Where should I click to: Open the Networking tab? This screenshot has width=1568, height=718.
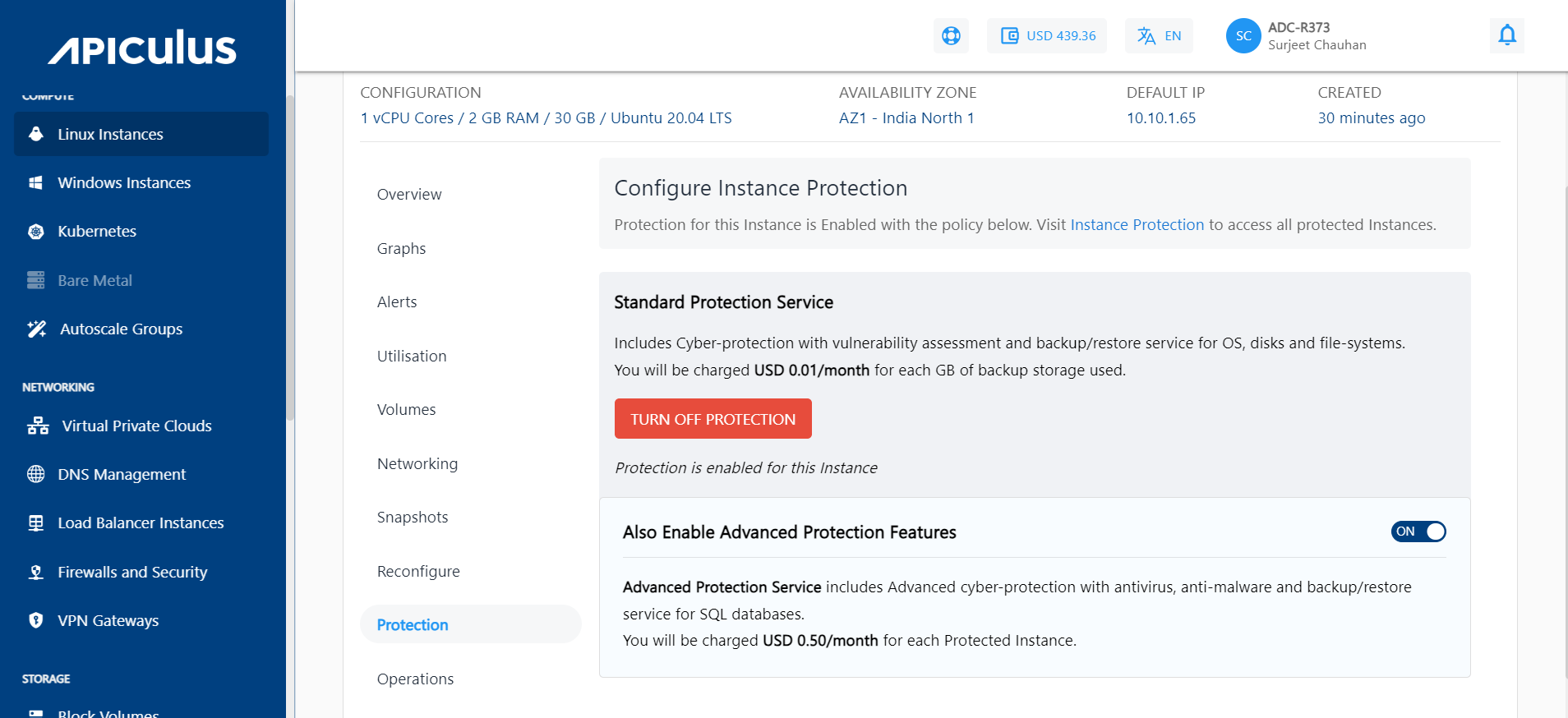tap(417, 464)
